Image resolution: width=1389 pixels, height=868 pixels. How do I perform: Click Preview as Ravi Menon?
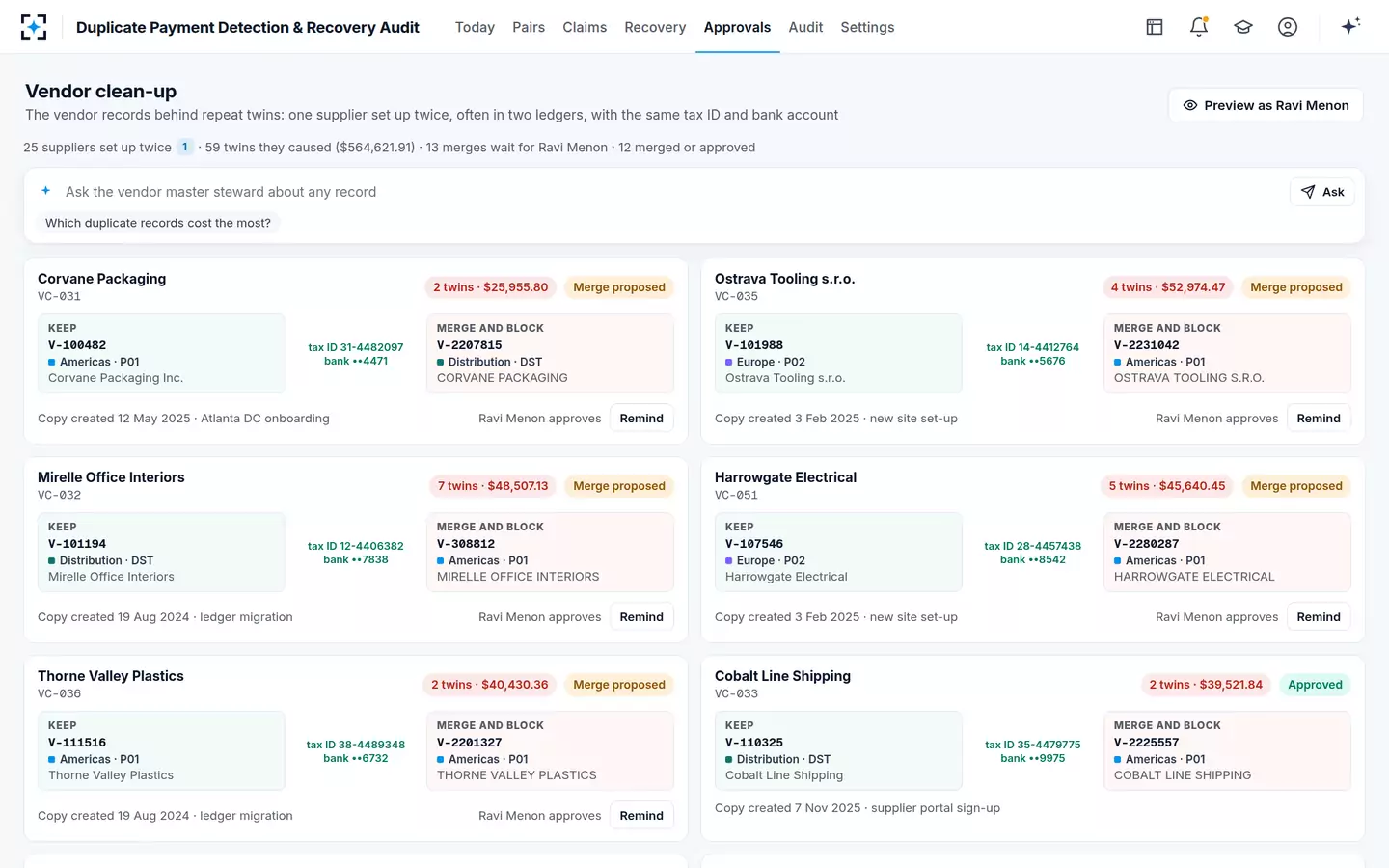pos(1266,105)
